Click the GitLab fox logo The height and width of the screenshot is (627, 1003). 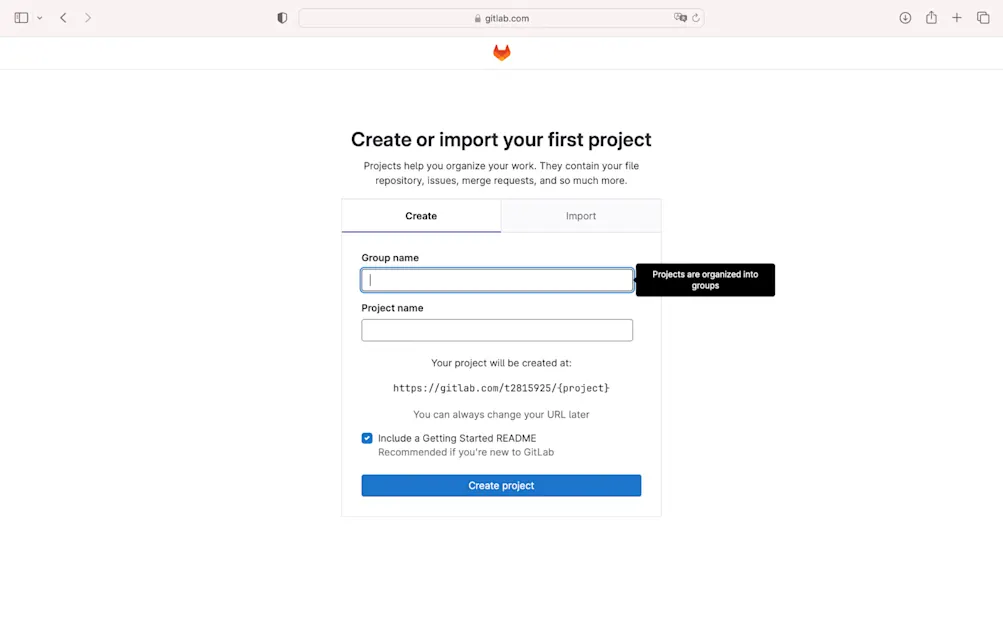501,51
